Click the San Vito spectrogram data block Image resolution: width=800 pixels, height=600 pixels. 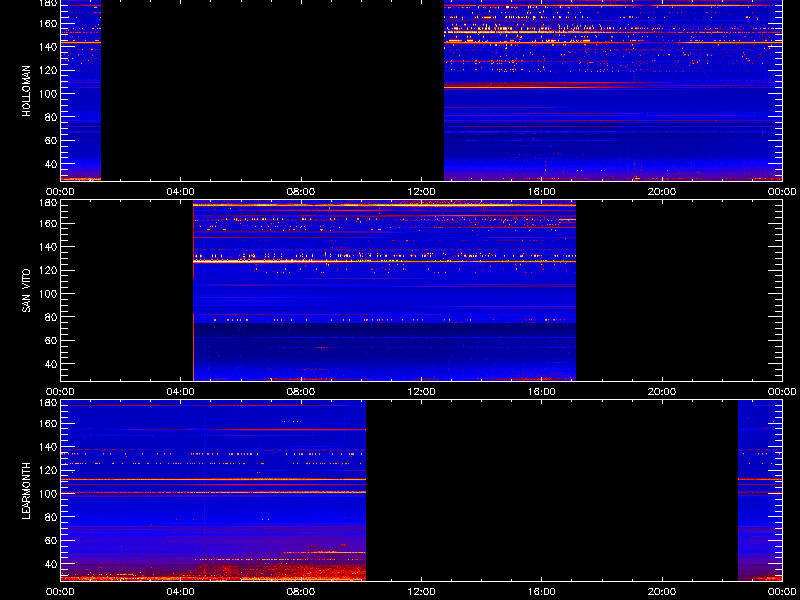click(385, 291)
